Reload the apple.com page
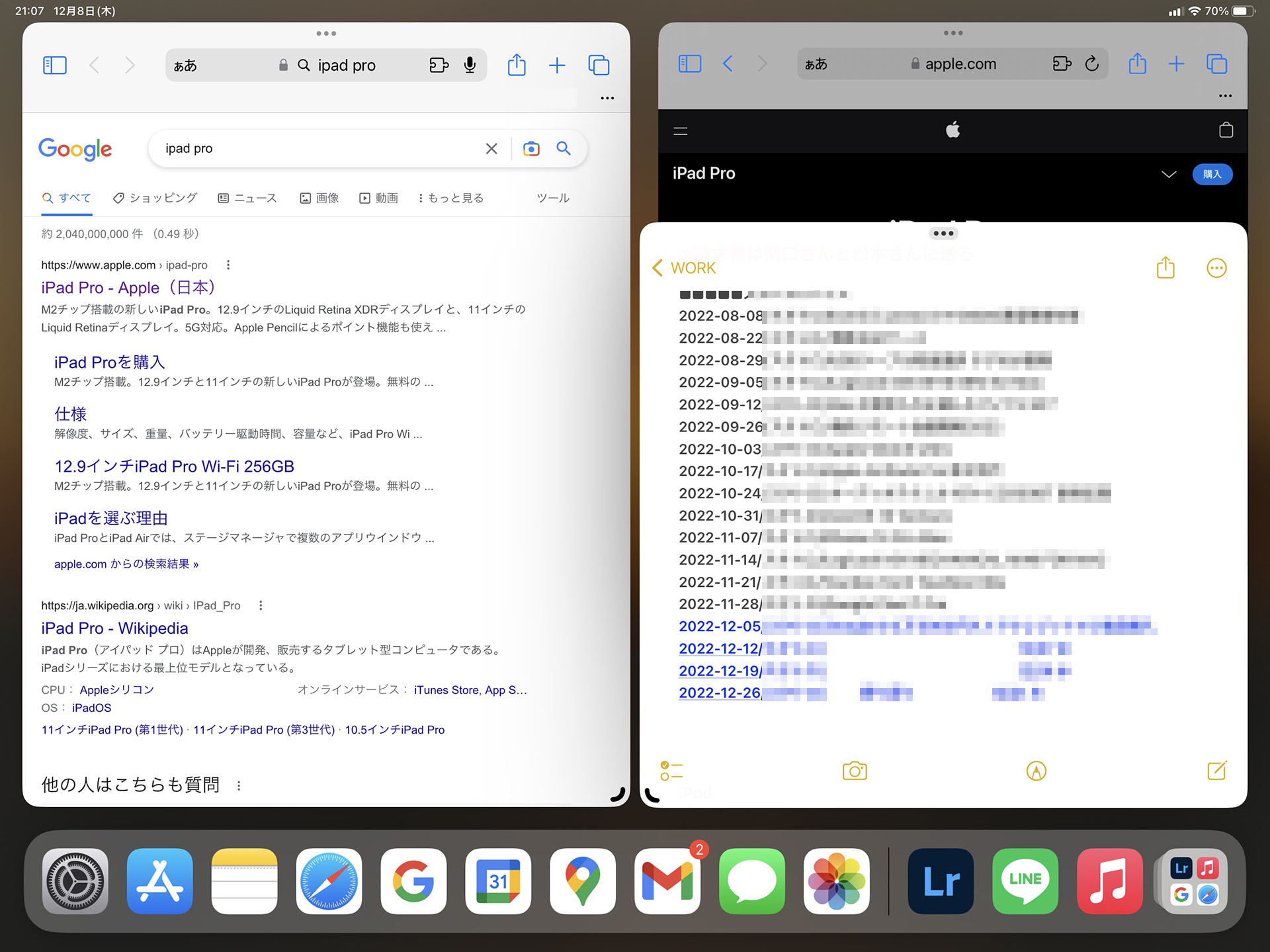1270x952 pixels. pyautogui.click(x=1092, y=64)
